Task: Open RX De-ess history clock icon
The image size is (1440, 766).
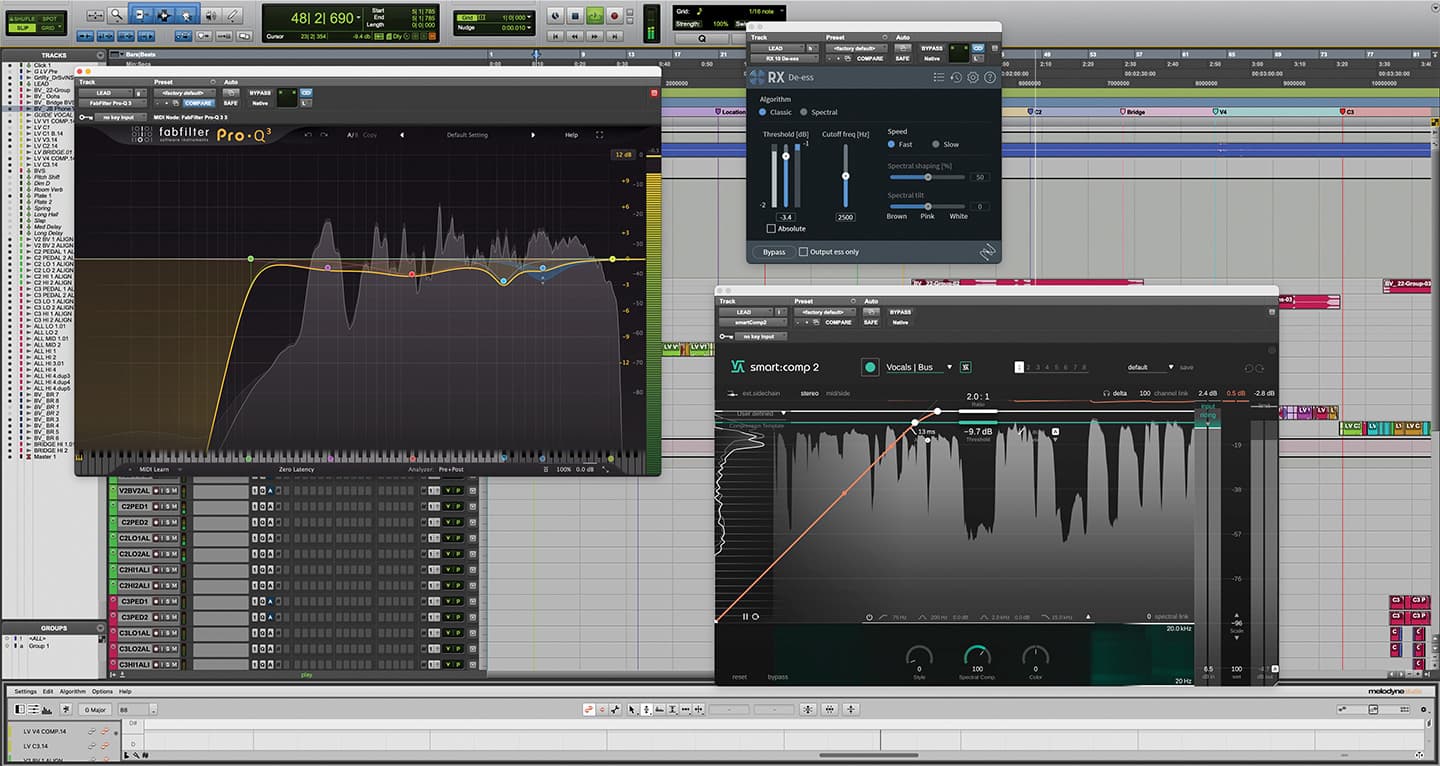Action: tap(955, 77)
